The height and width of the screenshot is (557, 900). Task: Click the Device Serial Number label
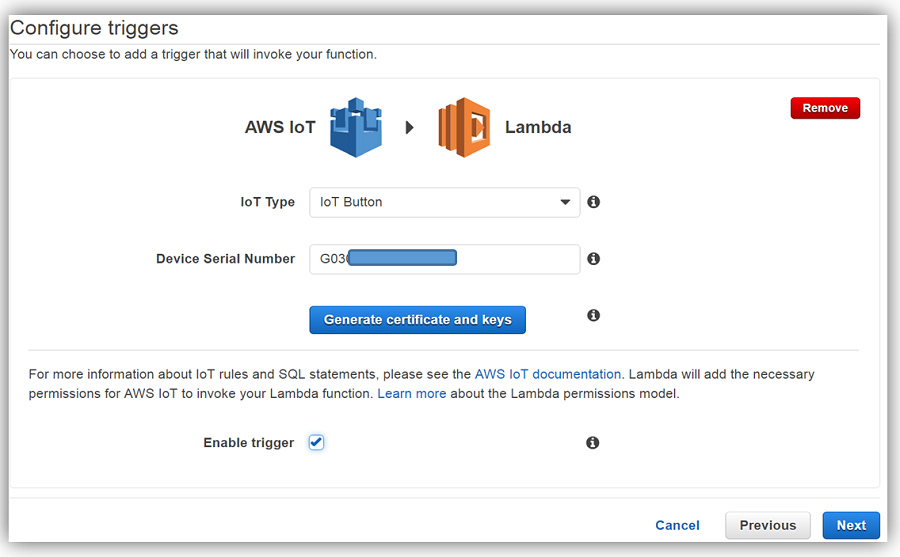[x=225, y=259]
